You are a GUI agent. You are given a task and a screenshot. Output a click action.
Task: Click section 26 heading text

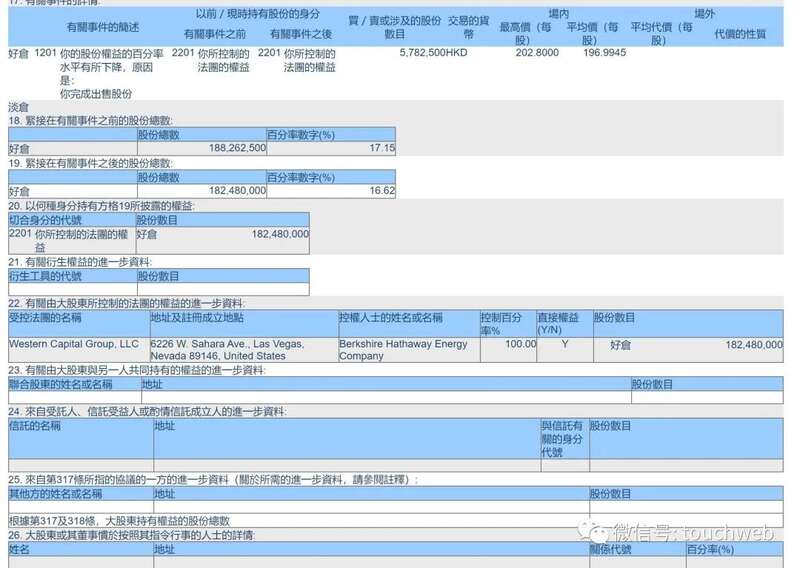click(x=131, y=535)
